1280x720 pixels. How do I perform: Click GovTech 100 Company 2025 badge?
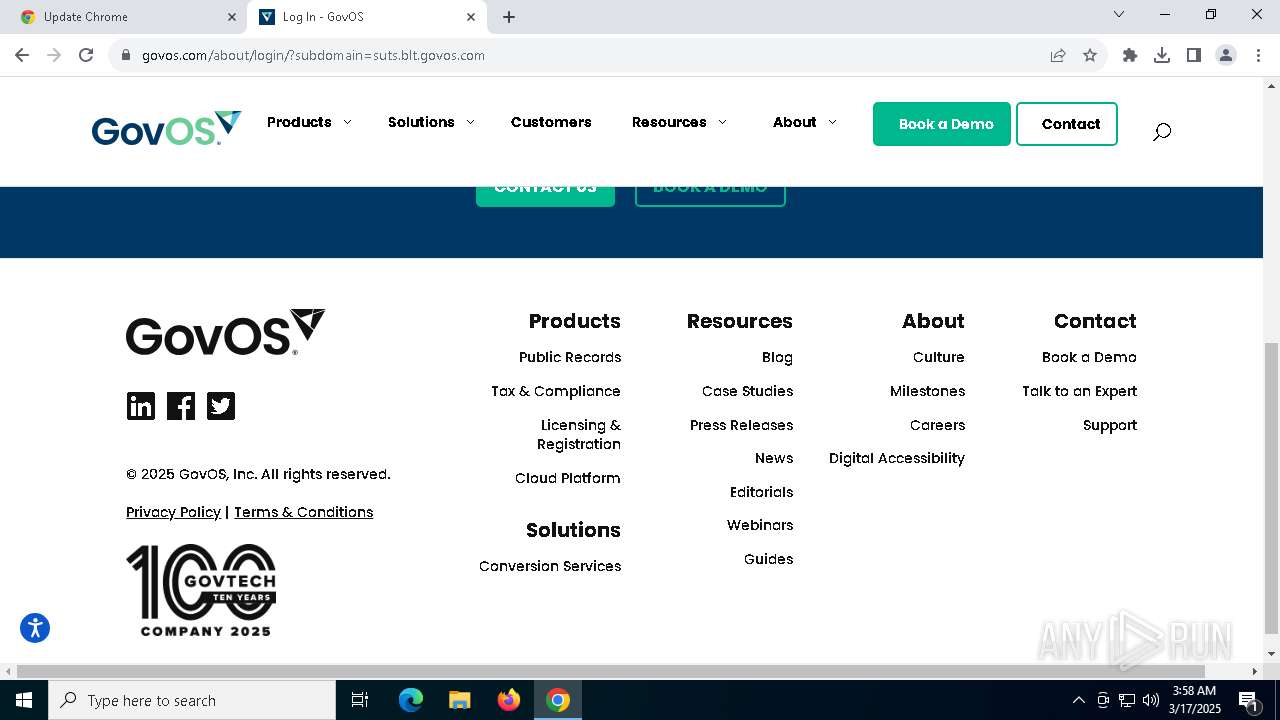(201, 590)
